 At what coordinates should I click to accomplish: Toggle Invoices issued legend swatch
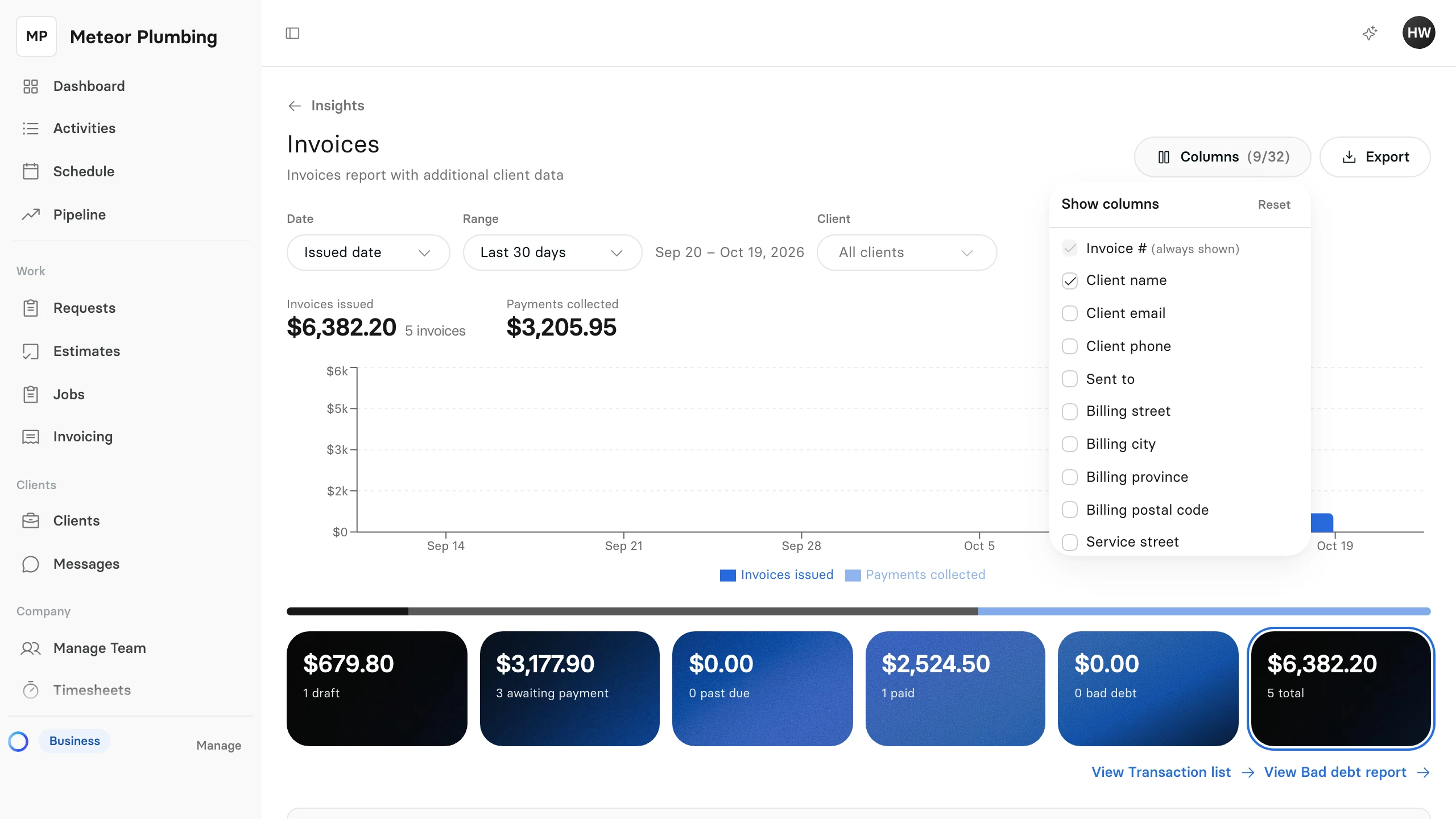(727, 575)
